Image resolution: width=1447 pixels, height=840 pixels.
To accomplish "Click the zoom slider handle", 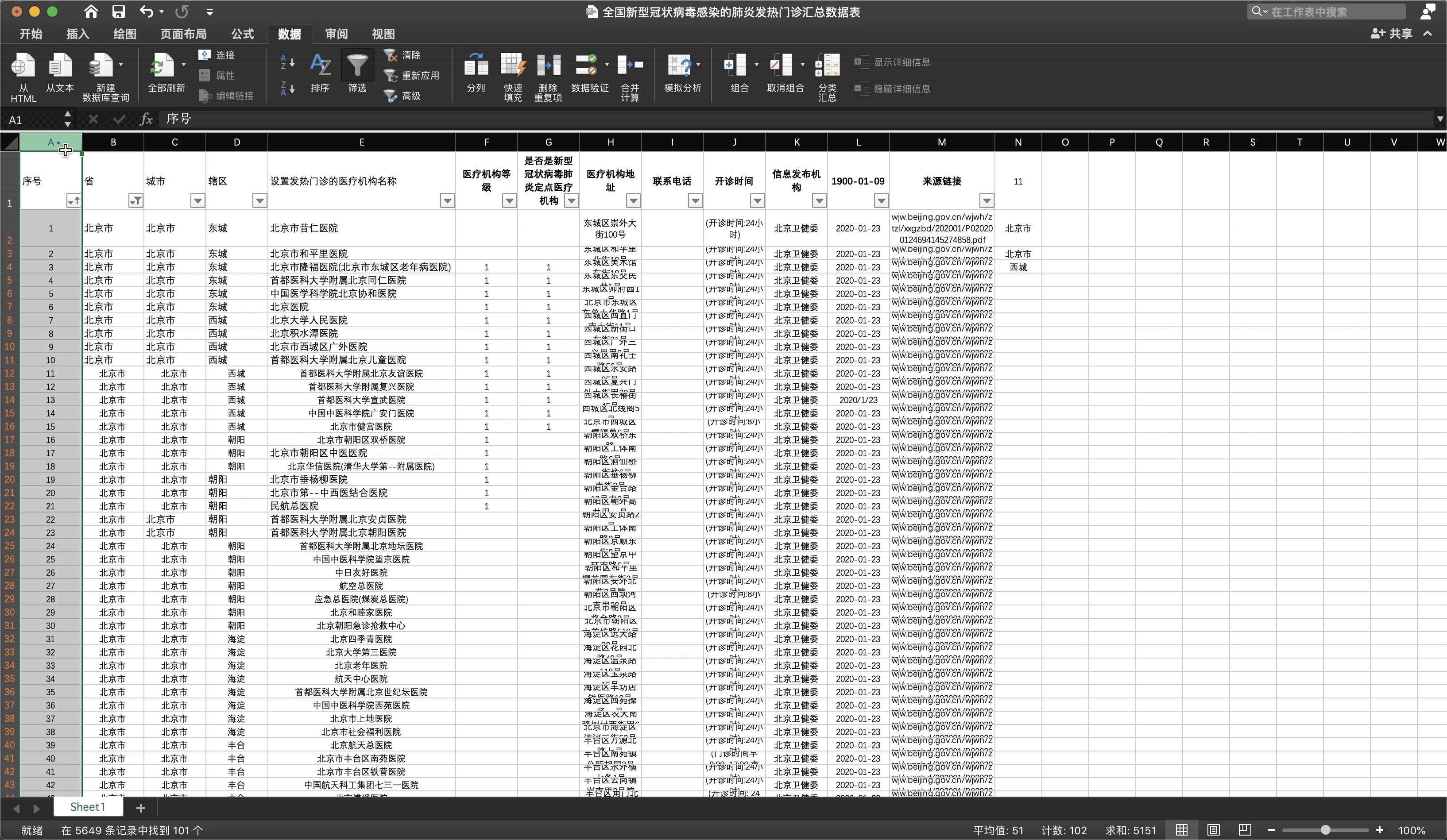I will tap(1325, 830).
